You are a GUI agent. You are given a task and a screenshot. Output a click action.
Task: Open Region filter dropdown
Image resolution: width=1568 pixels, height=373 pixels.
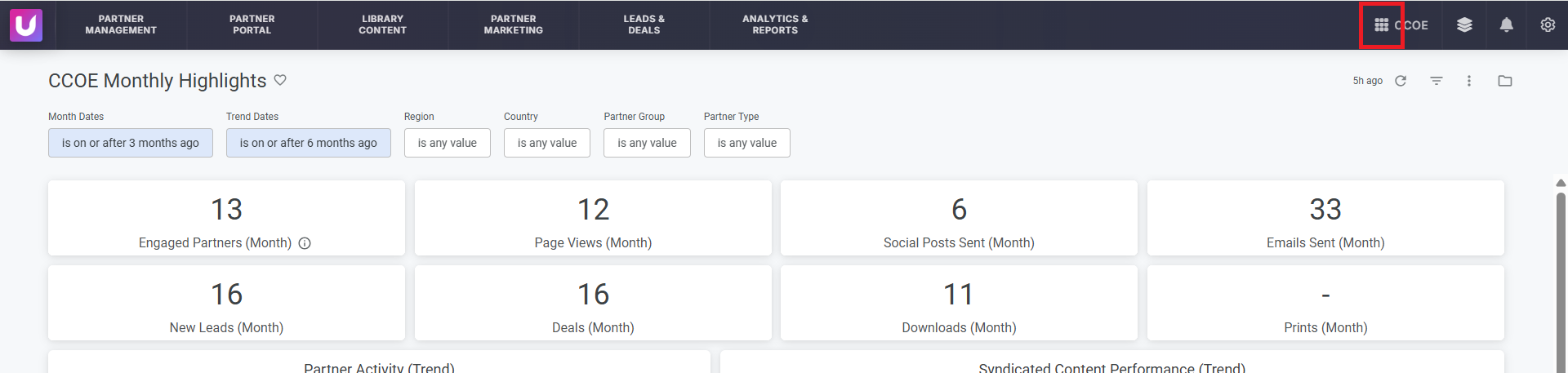pyautogui.click(x=448, y=143)
